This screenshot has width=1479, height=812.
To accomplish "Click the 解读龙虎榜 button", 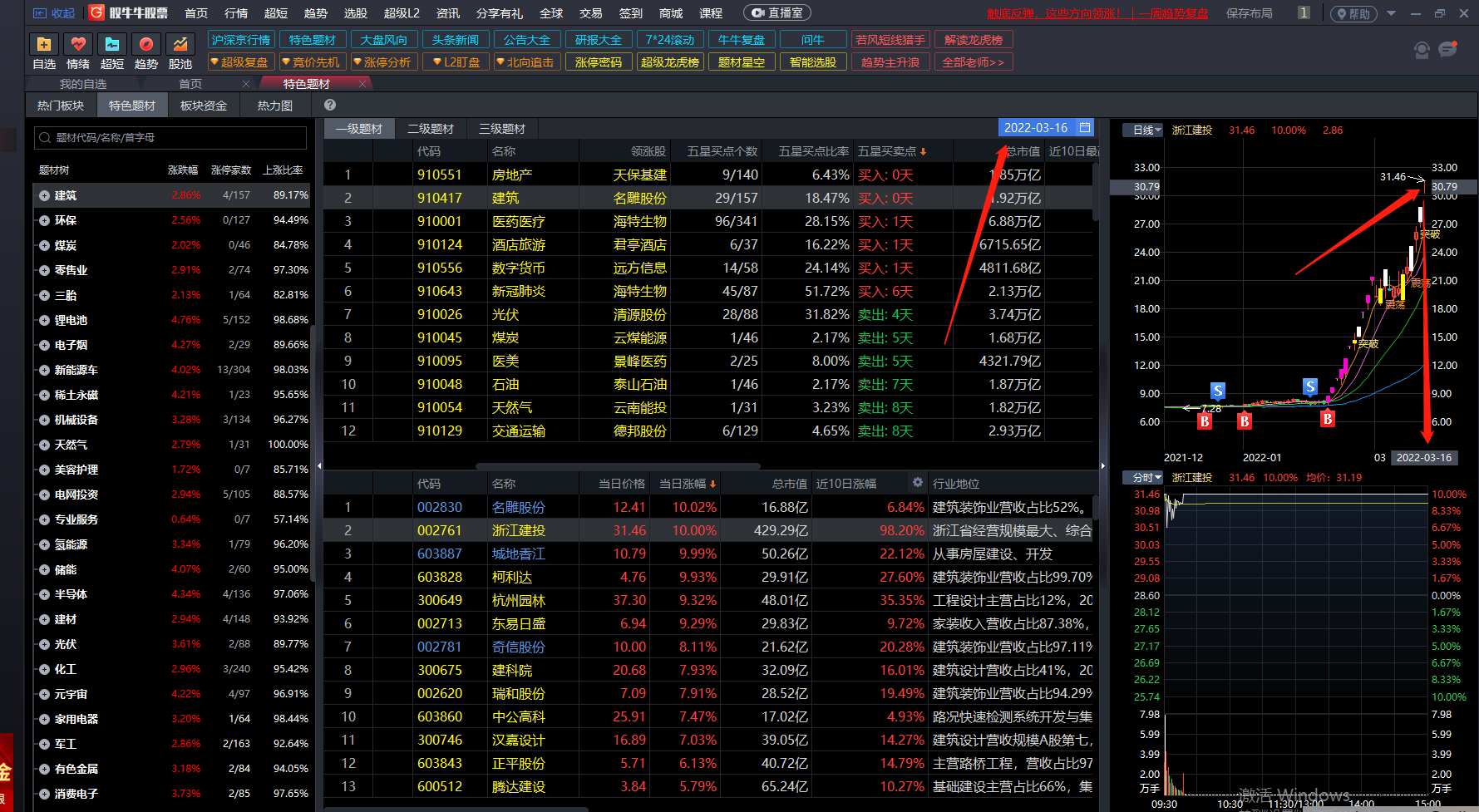I will 974,40.
